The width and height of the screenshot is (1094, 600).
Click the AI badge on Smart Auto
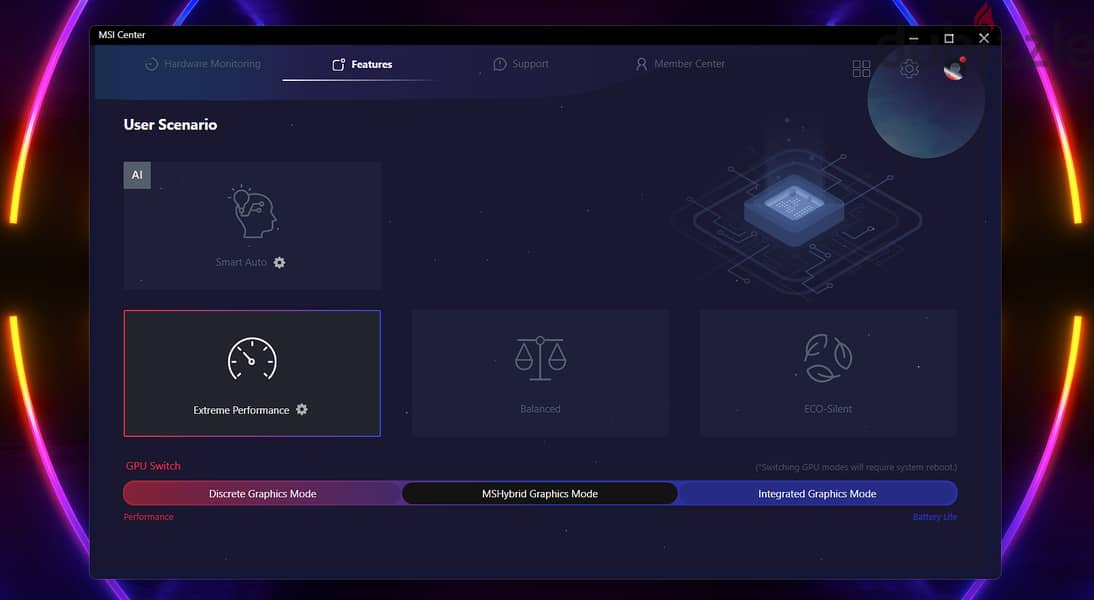[x=137, y=175]
